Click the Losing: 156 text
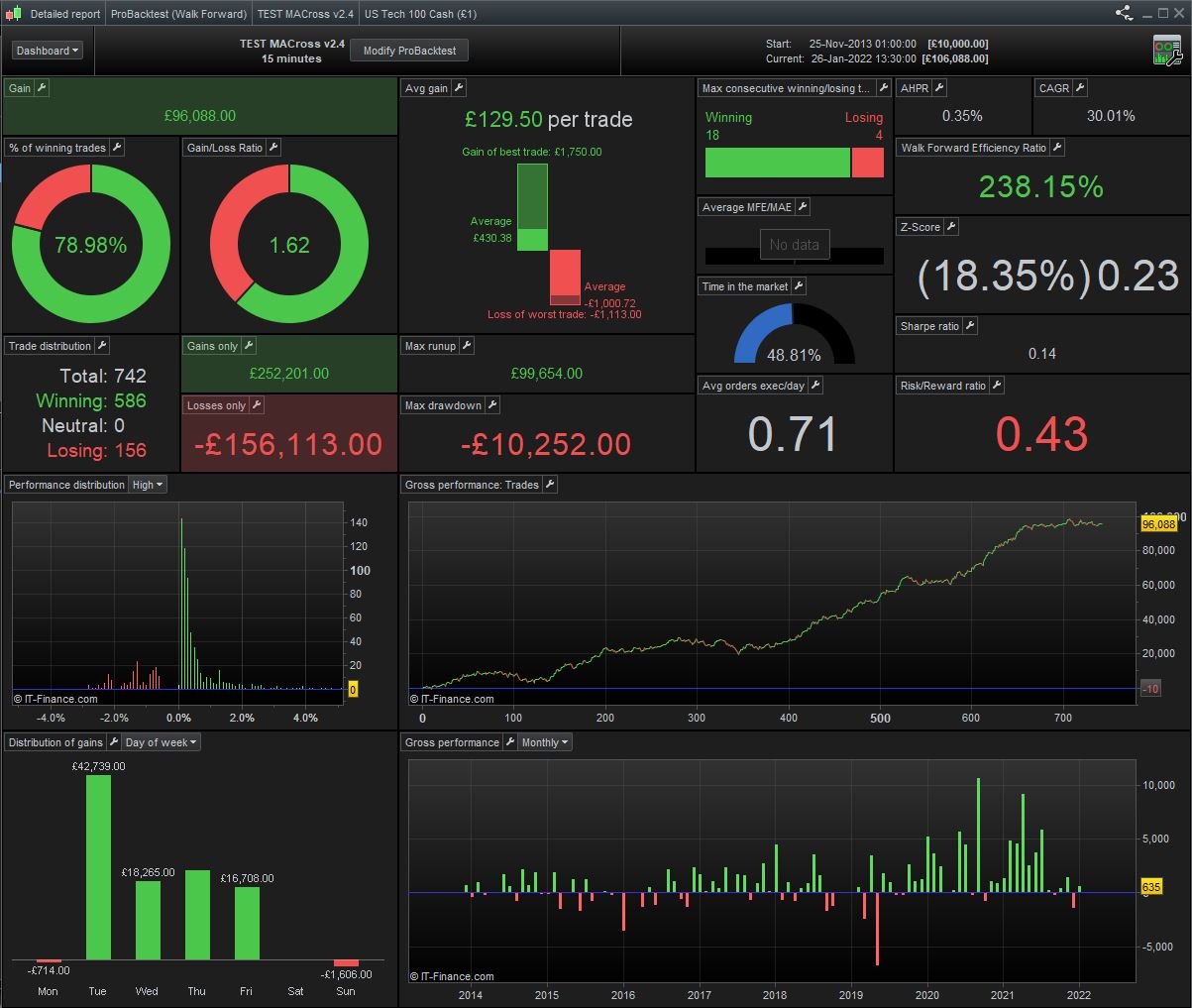The height and width of the screenshot is (1008, 1192). click(96, 450)
